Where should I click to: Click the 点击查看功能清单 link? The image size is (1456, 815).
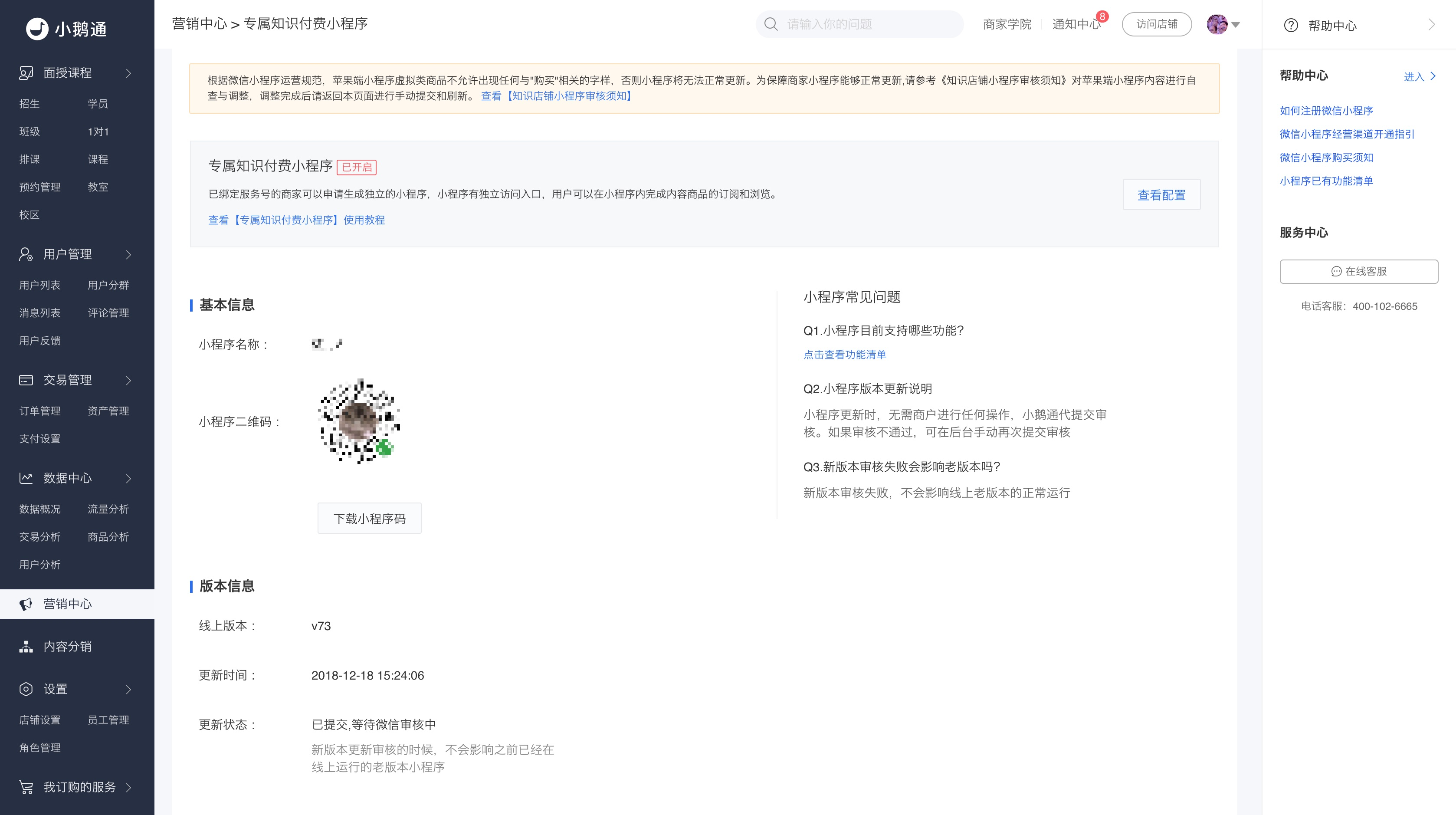coord(845,355)
